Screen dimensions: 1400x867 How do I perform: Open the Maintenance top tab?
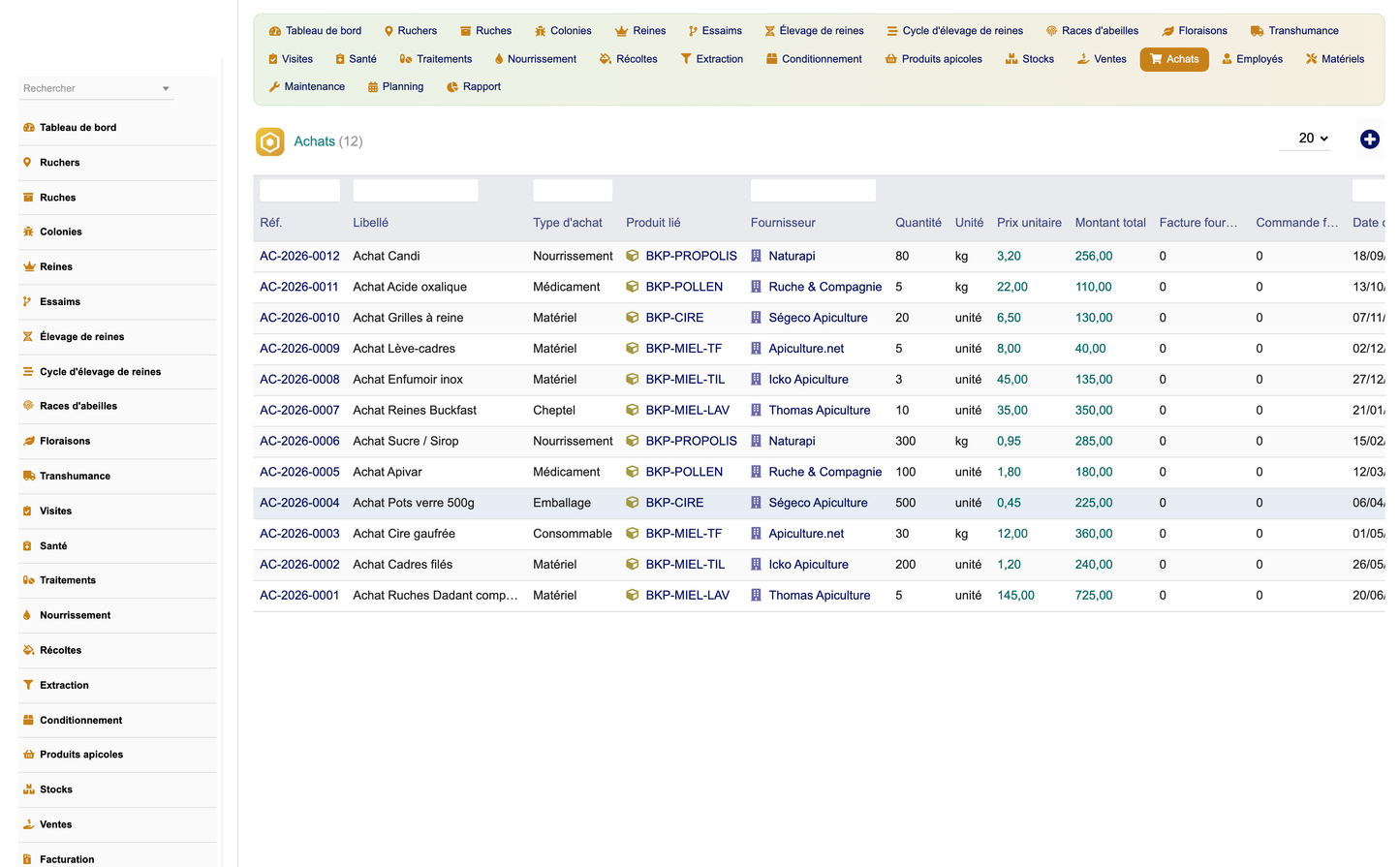[306, 87]
